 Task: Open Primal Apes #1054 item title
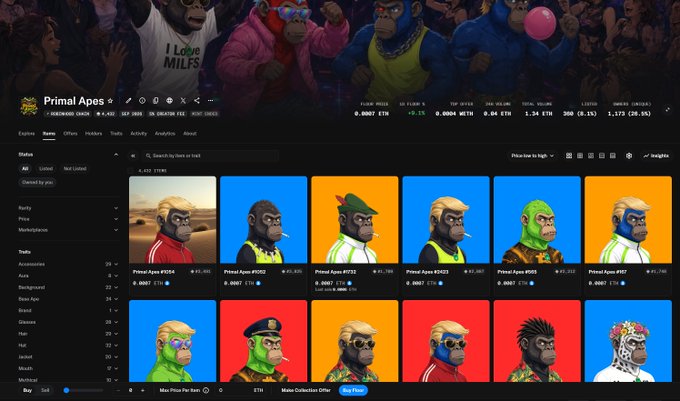(x=154, y=272)
